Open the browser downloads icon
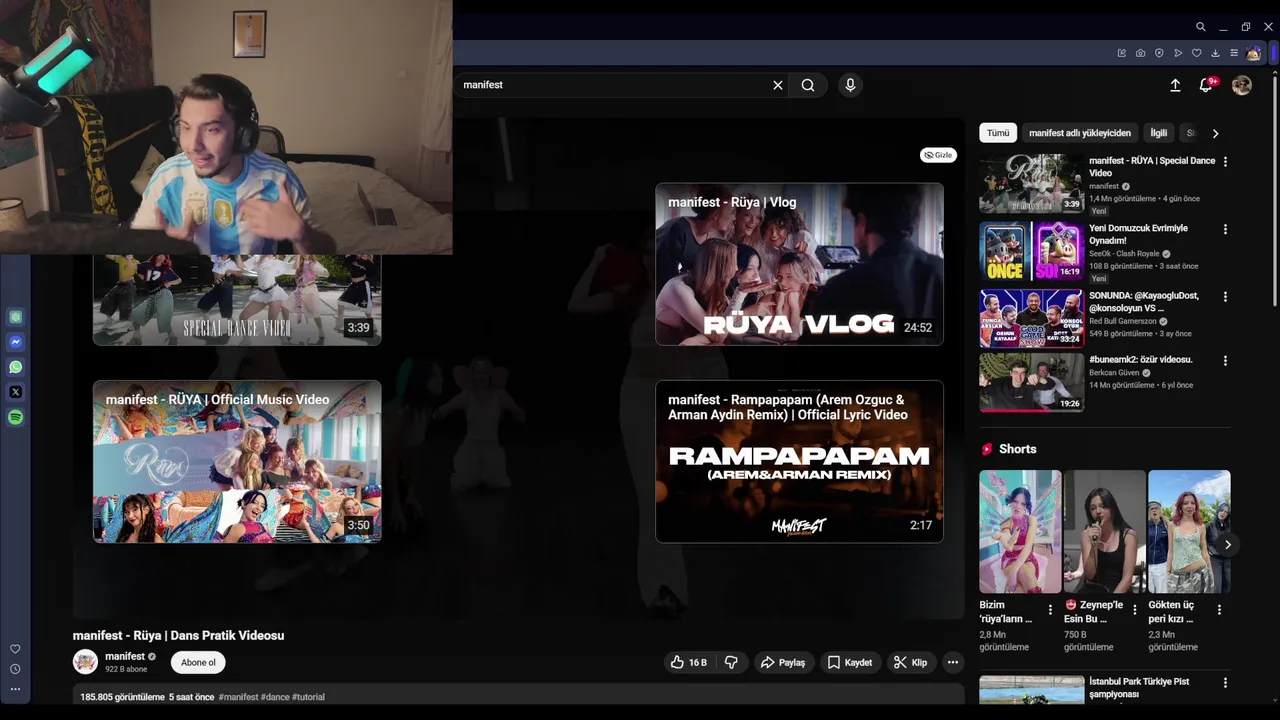 pyautogui.click(x=1215, y=53)
